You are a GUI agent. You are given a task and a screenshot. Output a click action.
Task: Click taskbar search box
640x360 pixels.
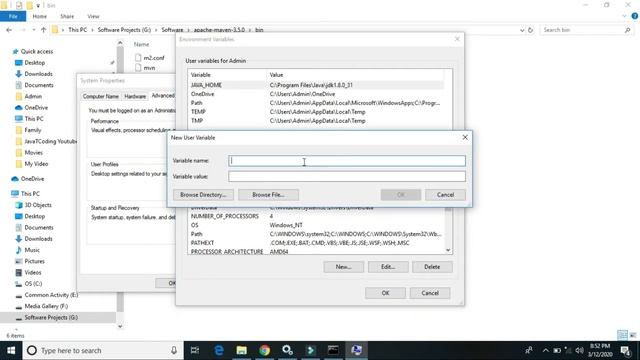tap(103, 350)
